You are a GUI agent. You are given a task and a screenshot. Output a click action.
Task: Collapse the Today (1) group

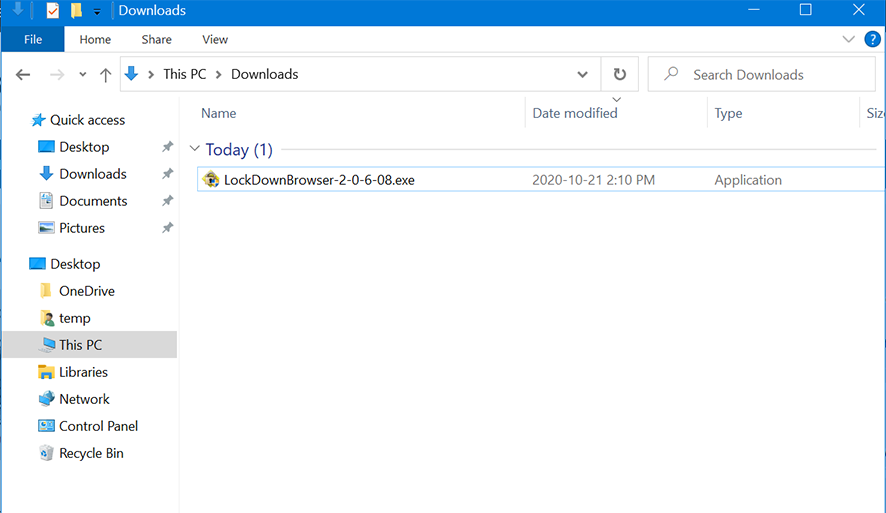(194, 149)
